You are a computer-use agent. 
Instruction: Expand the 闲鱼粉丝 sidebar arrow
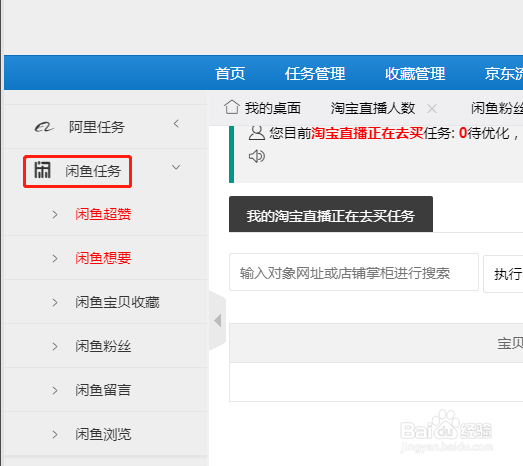55,347
